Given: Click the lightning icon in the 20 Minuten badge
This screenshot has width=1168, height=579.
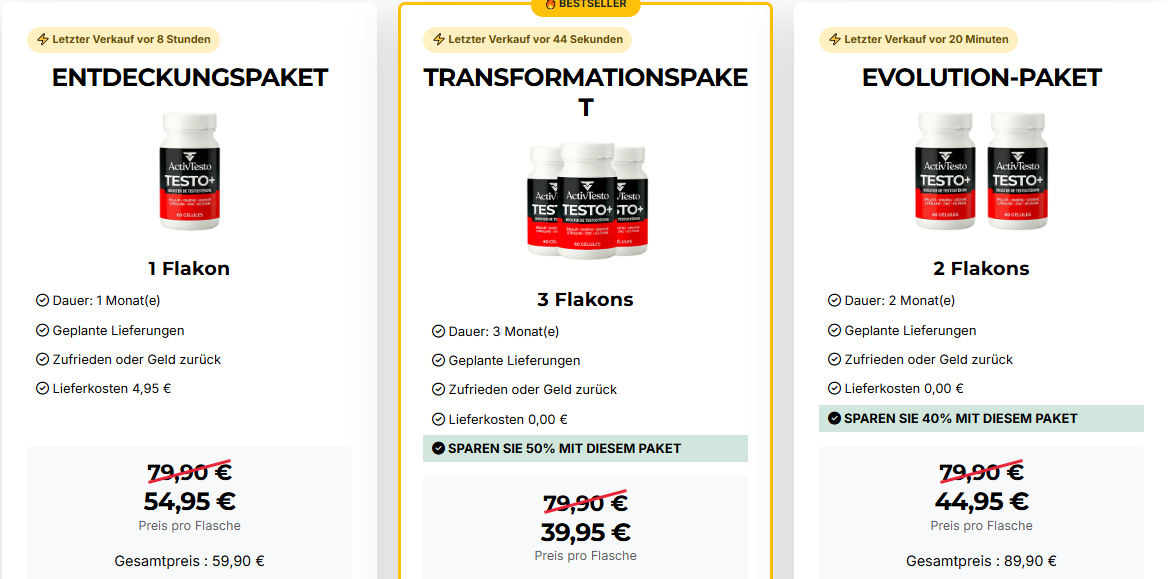Looking at the screenshot, I should [835, 40].
